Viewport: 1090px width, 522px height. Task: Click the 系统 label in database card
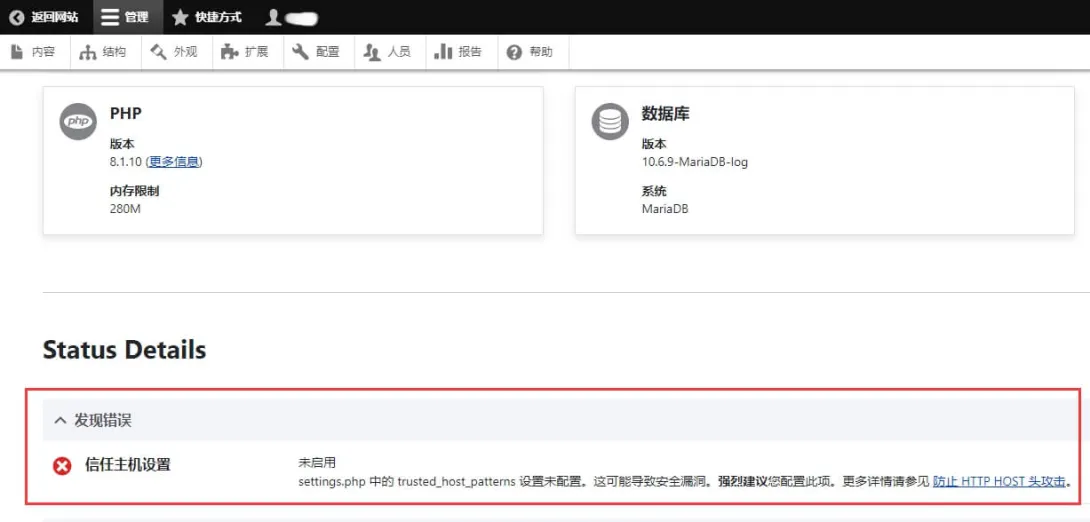click(x=654, y=190)
